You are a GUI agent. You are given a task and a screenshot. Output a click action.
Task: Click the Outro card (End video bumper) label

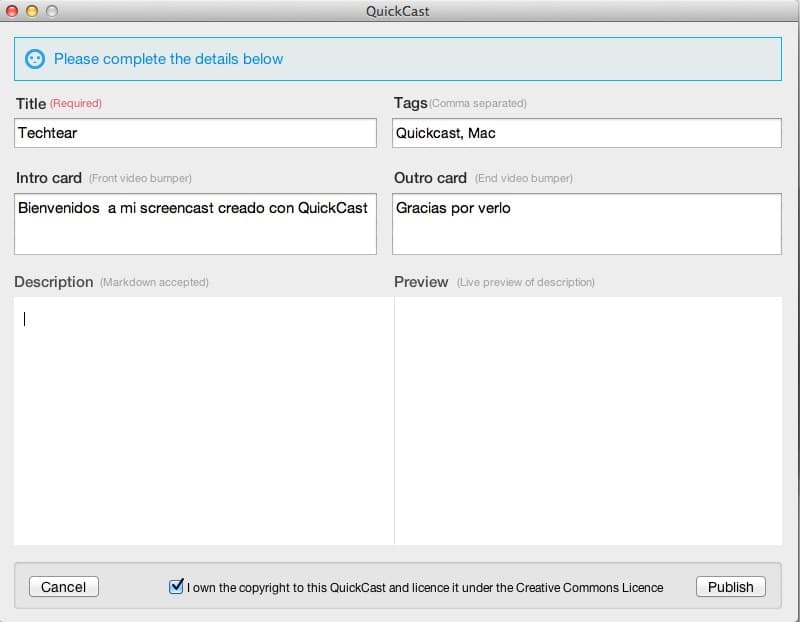click(483, 178)
